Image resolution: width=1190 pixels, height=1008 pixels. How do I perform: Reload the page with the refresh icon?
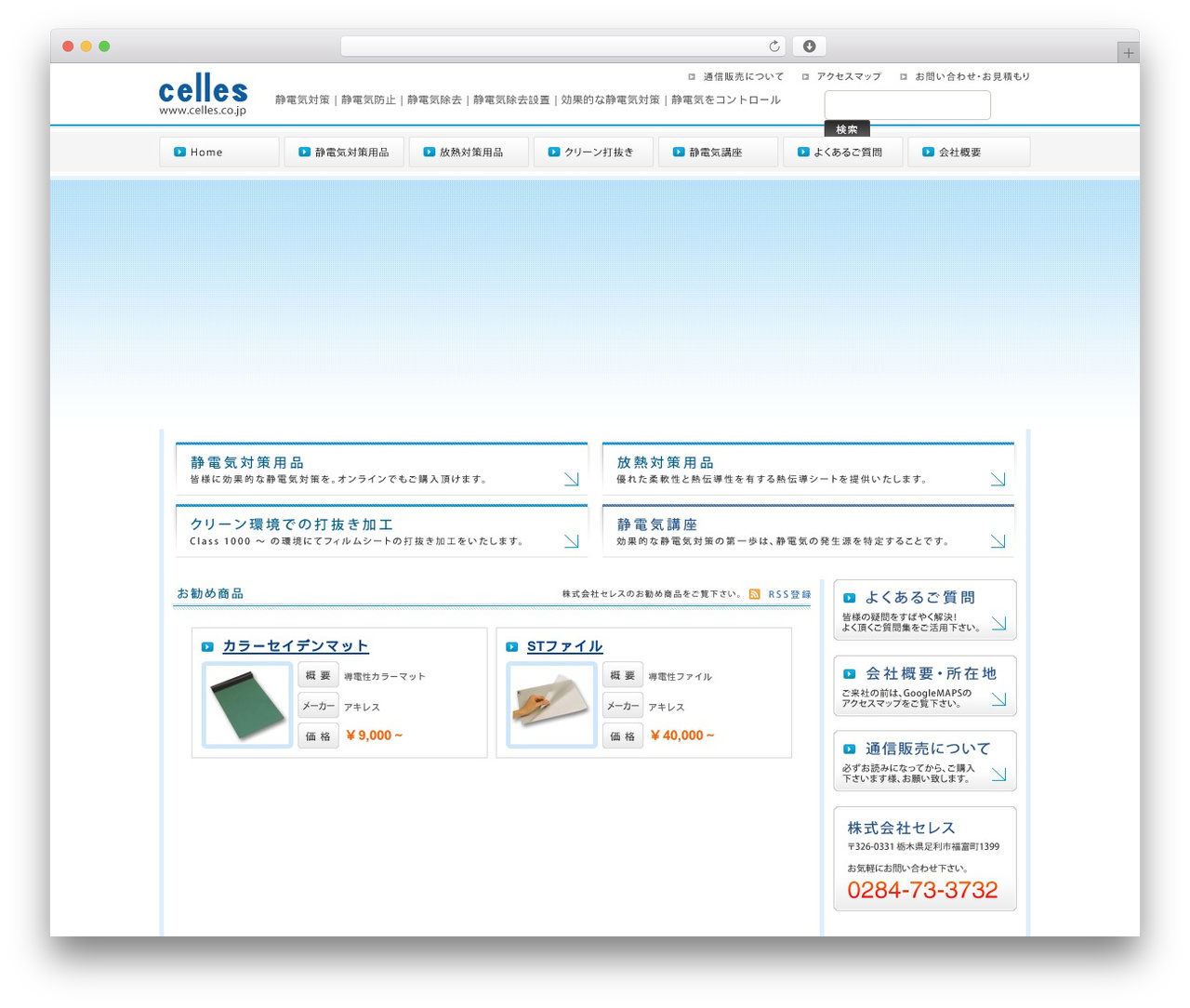(774, 46)
